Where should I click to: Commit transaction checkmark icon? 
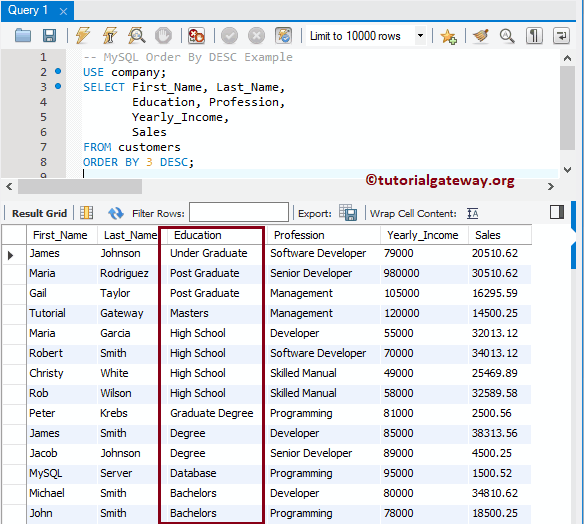click(x=229, y=36)
